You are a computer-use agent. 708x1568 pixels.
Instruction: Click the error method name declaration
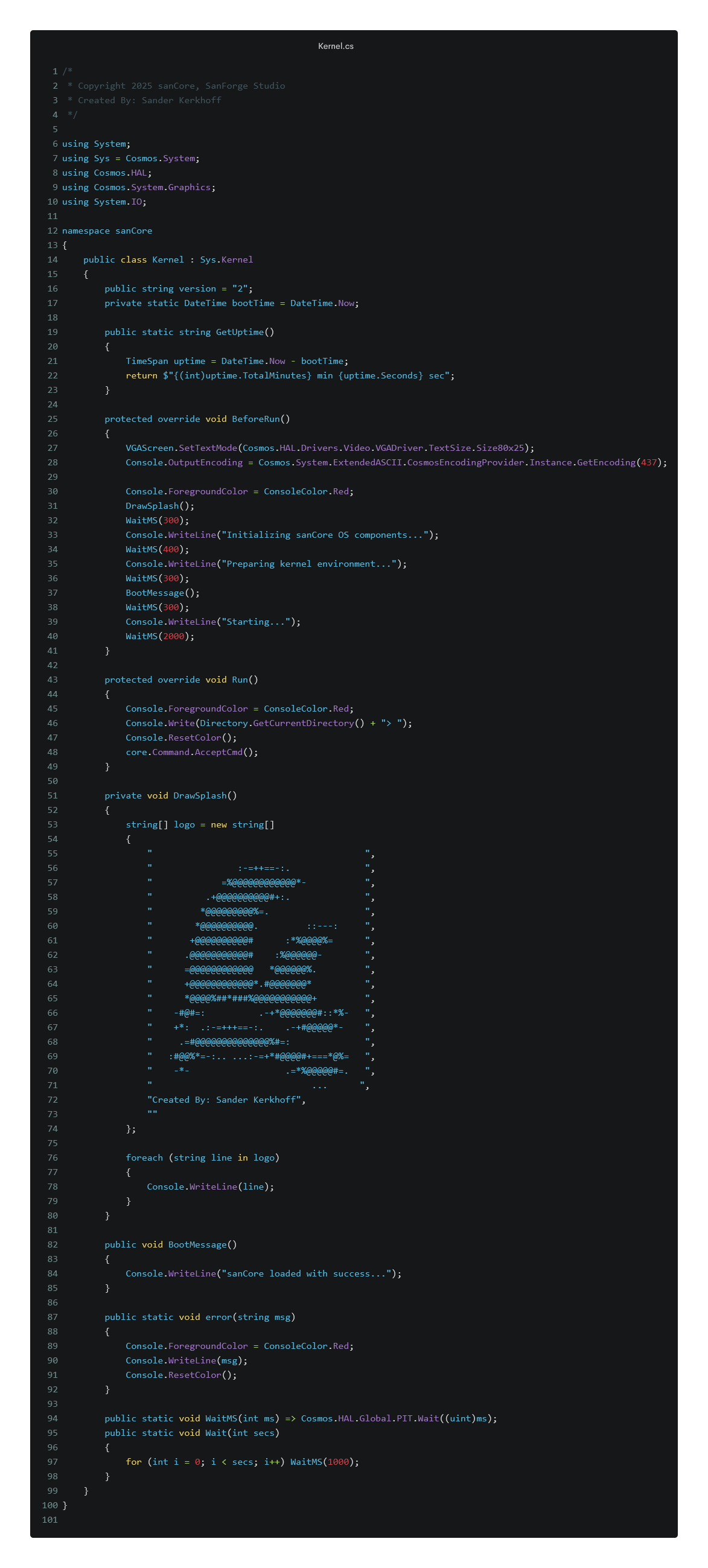coord(218,1317)
